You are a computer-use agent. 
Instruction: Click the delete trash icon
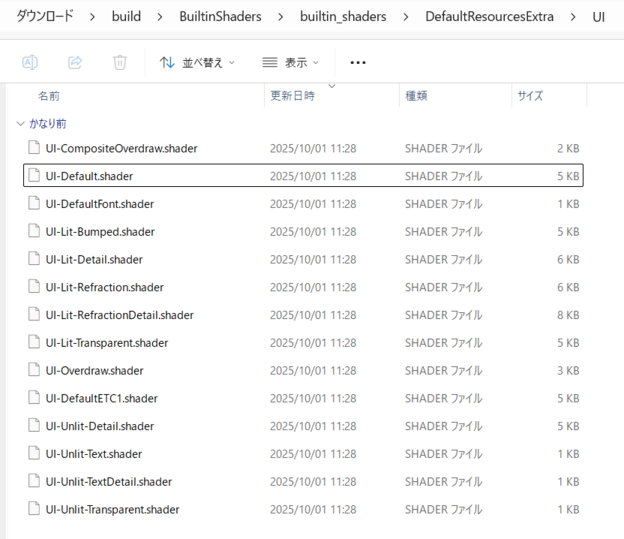tap(120, 62)
